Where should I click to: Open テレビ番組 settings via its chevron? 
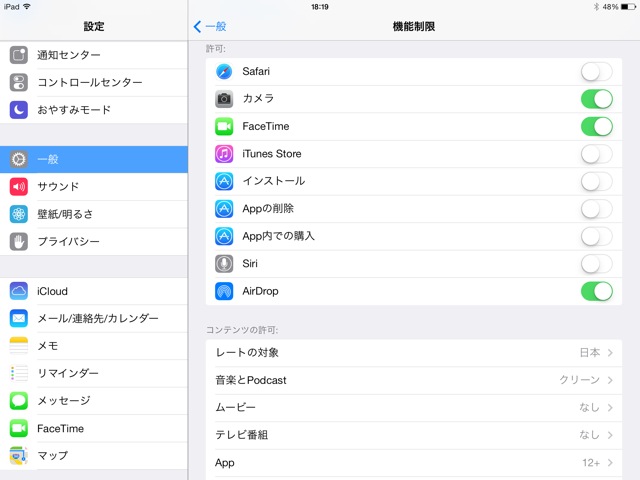point(610,435)
